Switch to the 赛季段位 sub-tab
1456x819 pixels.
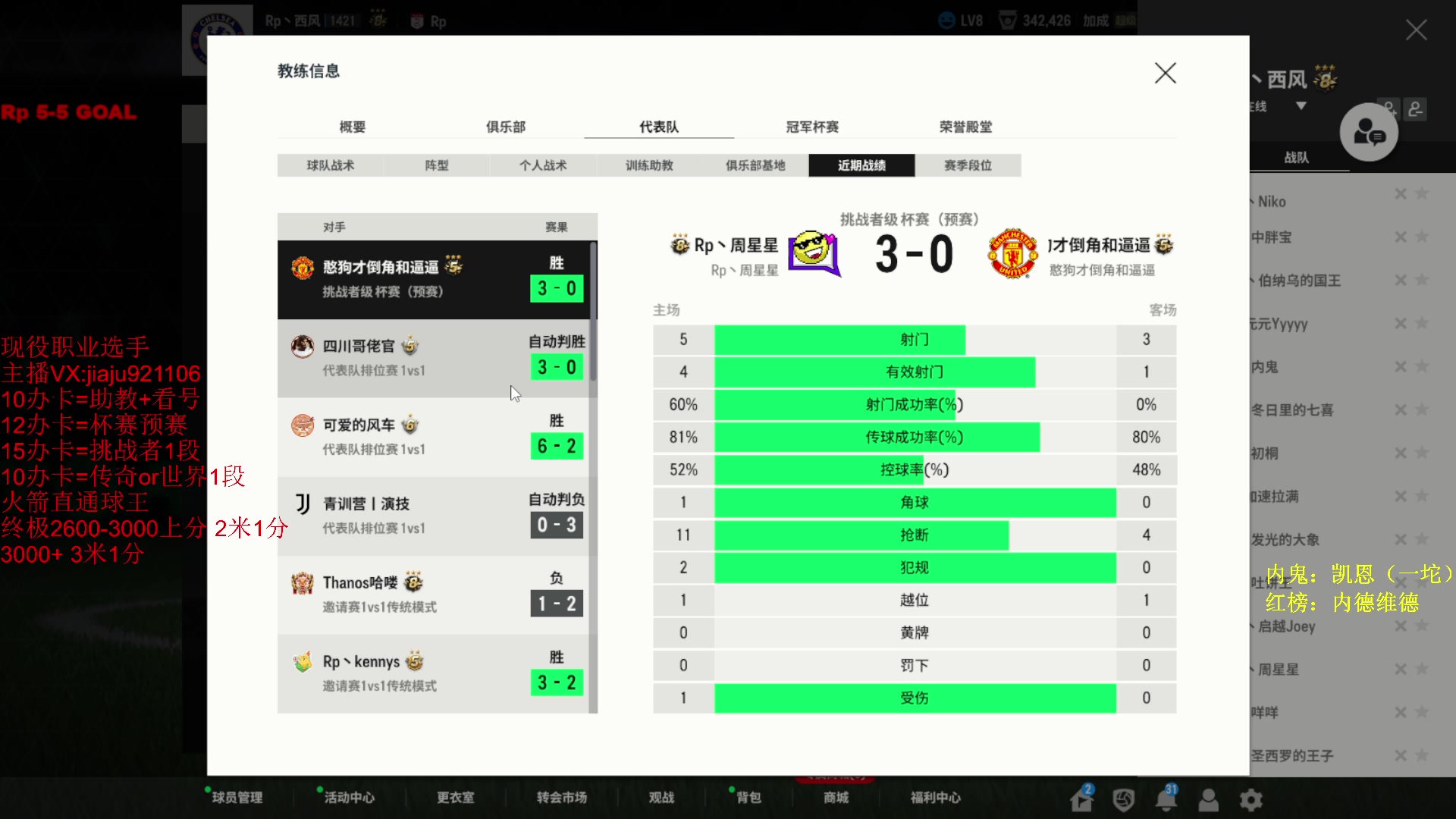tap(968, 165)
